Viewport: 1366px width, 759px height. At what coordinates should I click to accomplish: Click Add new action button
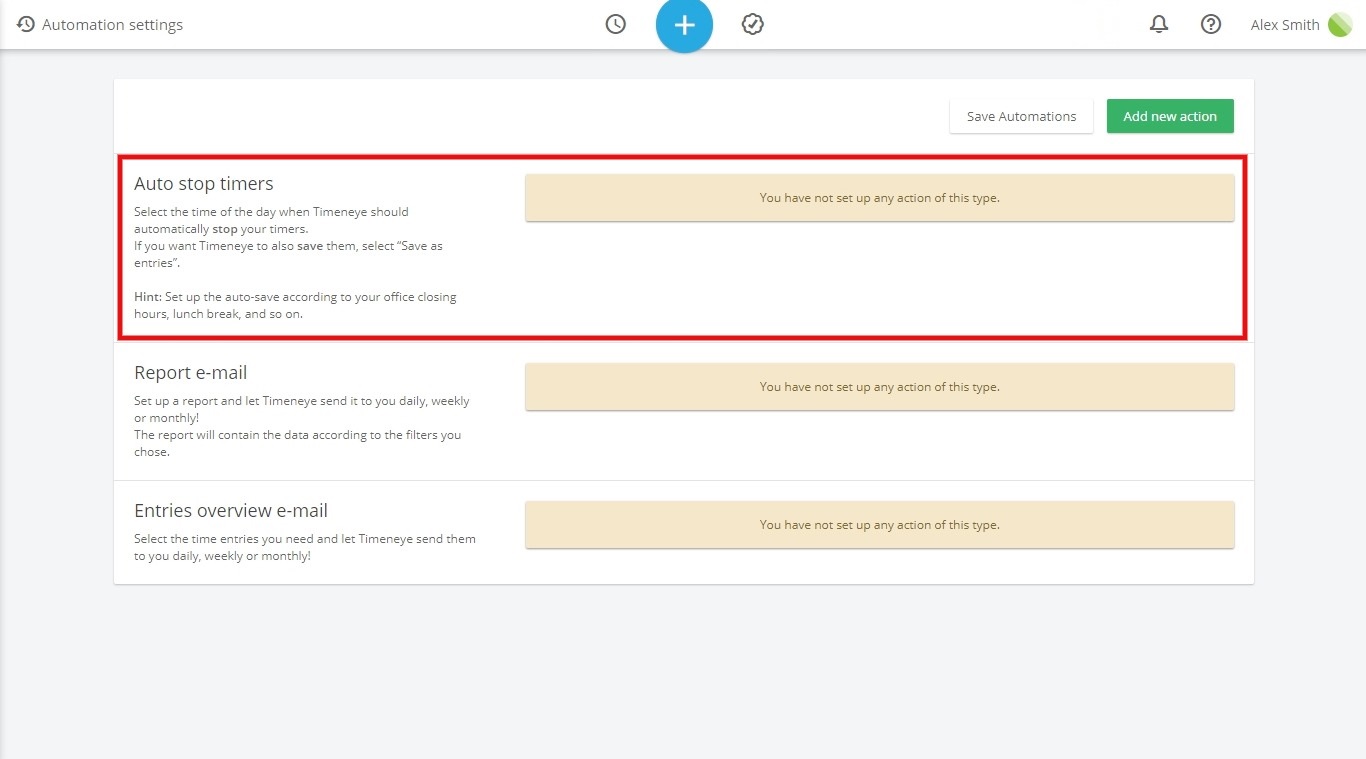1170,116
